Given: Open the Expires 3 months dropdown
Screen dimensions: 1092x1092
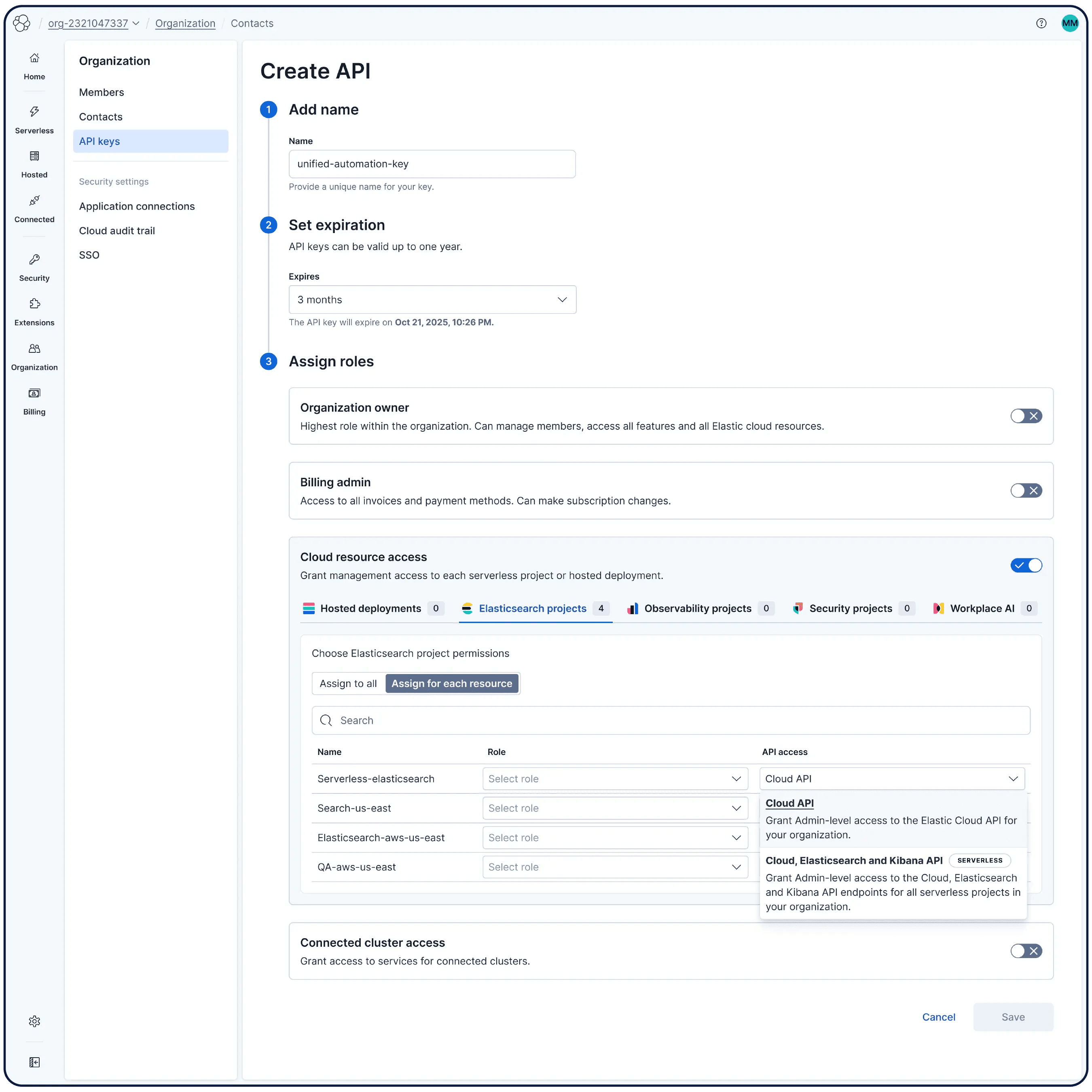Looking at the screenshot, I should pos(432,300).
